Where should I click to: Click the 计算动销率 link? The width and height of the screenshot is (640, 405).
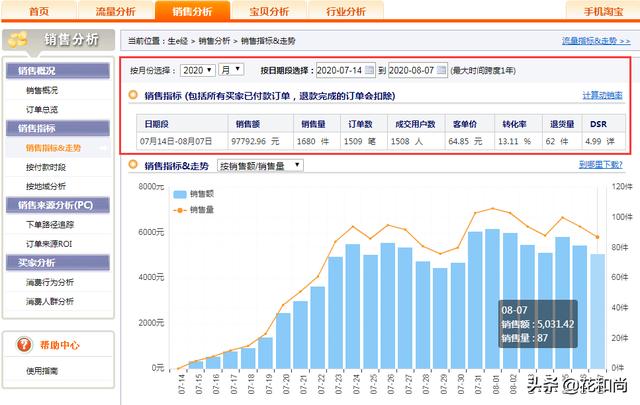(602, 96)
